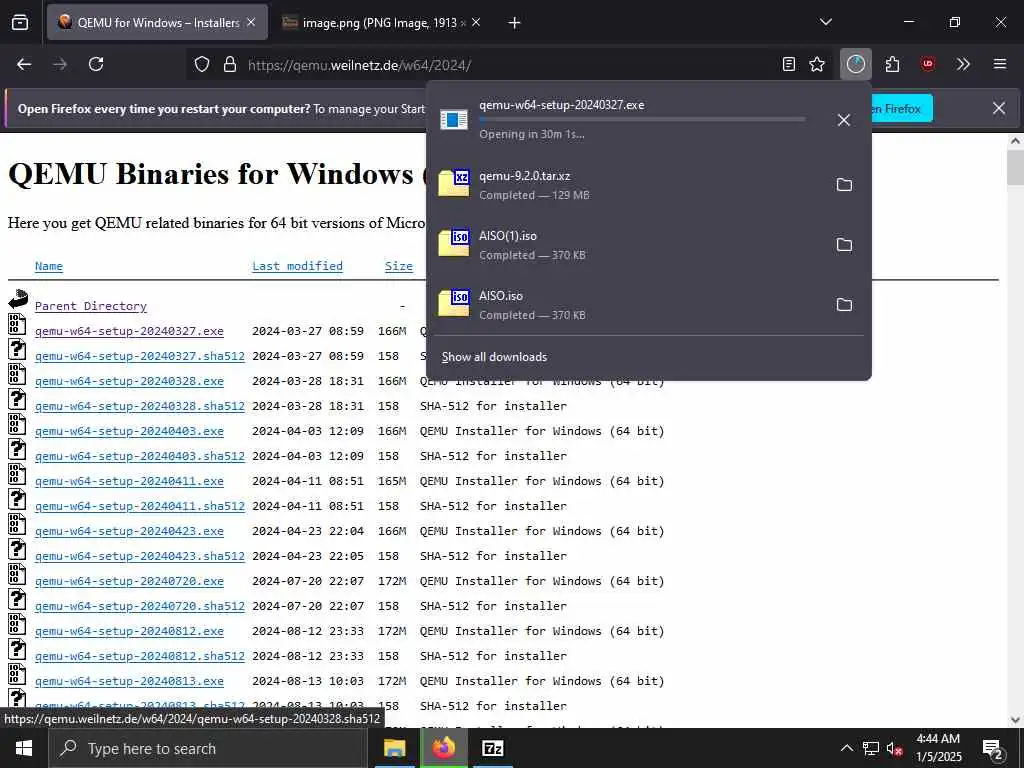The image size is (1024, 768).
Task: Download qemu-w64-setup-20240812.exe
Action: 129,632
